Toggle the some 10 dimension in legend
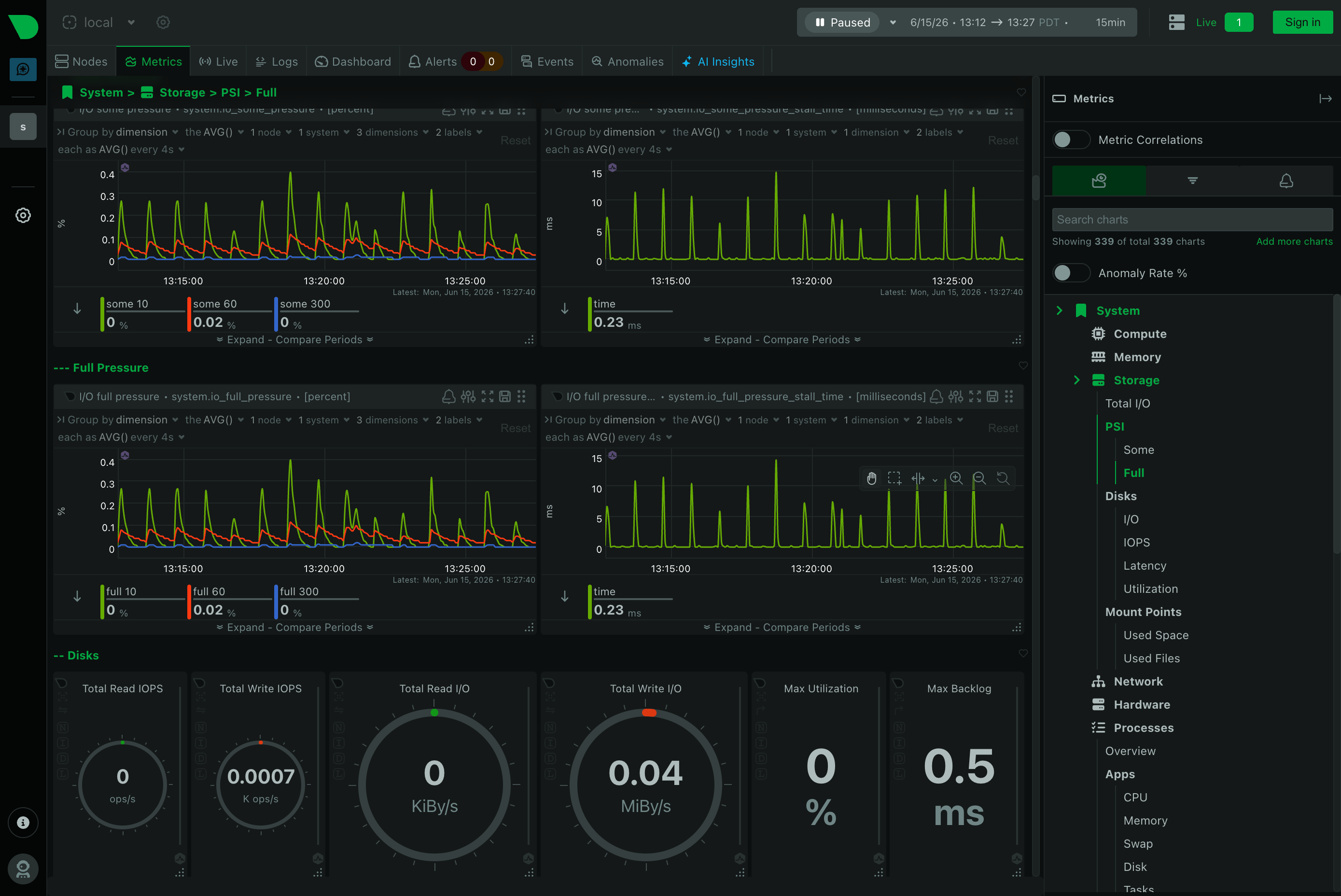 pos(143,314)
